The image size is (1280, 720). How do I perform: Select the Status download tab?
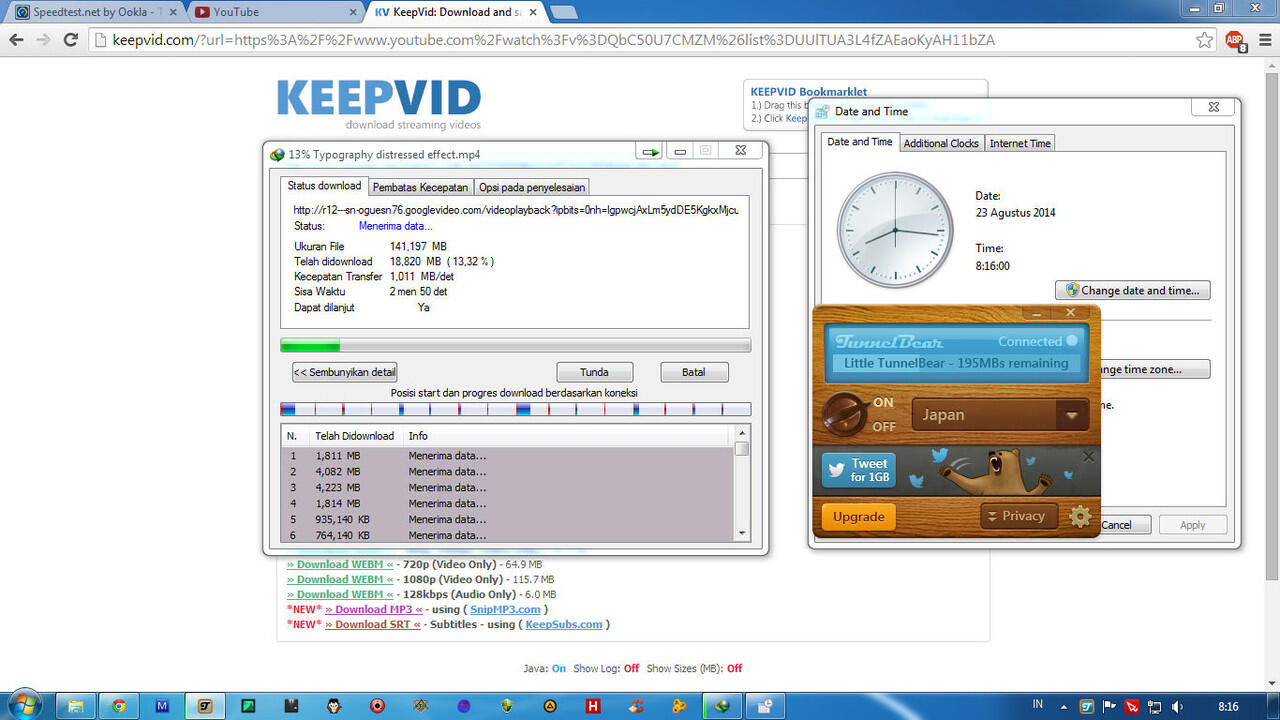pyautogui.click(x=324, y=186)
